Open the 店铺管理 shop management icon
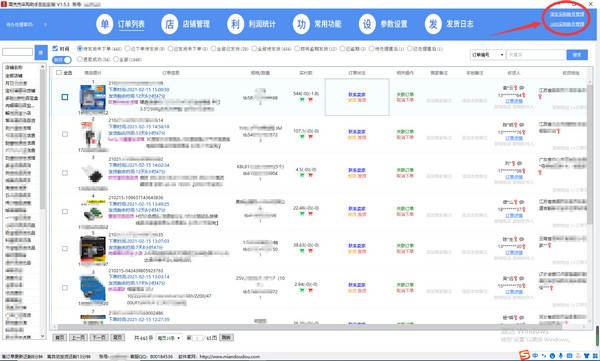Viewport: 600px width, 361px height. 170,24
